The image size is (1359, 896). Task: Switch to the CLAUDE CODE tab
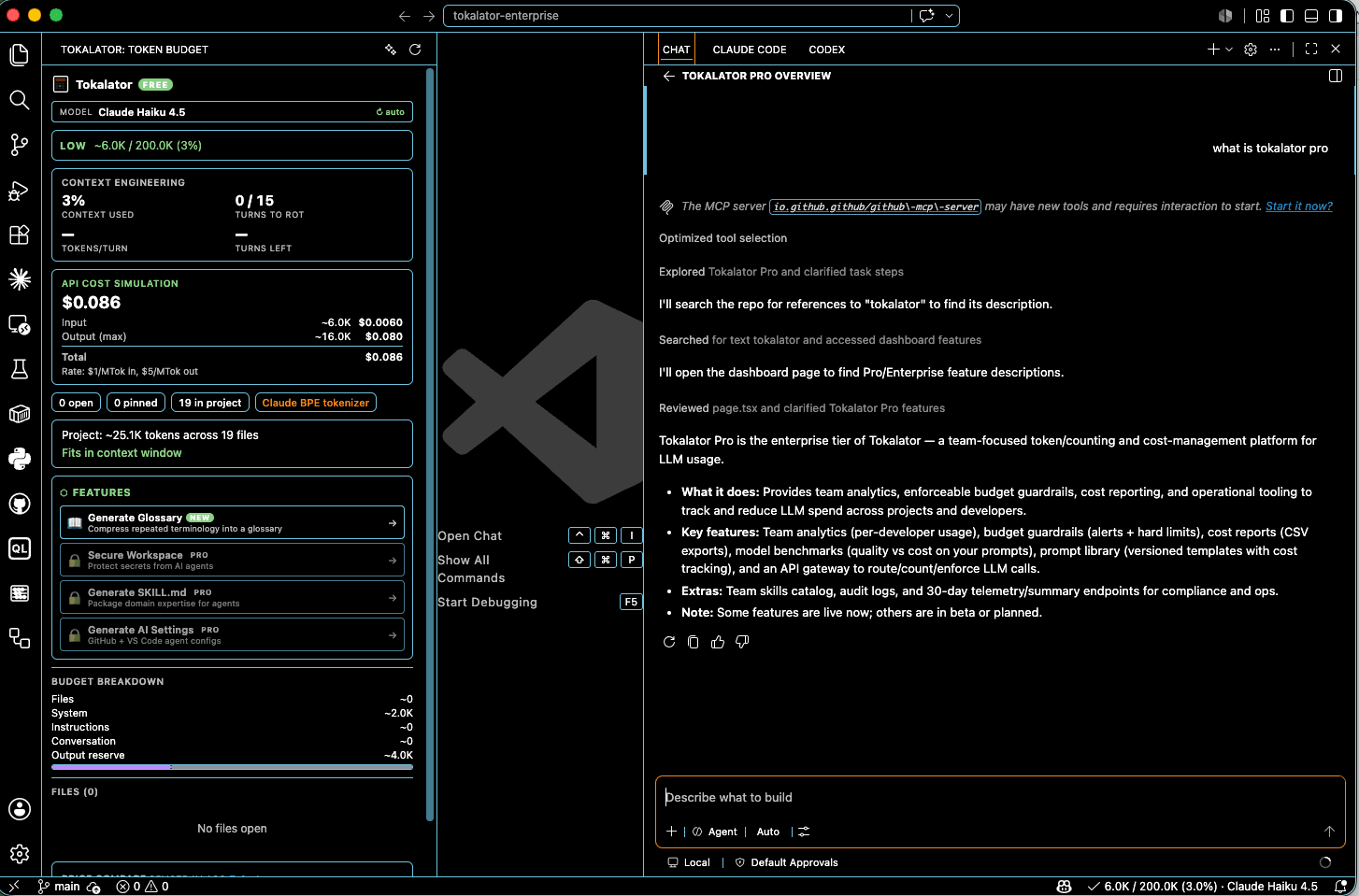(750, 50)
